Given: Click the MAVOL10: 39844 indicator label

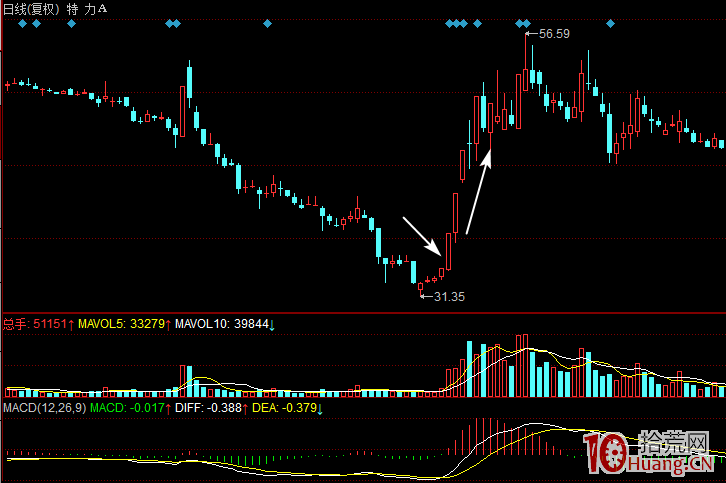Looking at the screenshot, I should click(x=225, y=324).
